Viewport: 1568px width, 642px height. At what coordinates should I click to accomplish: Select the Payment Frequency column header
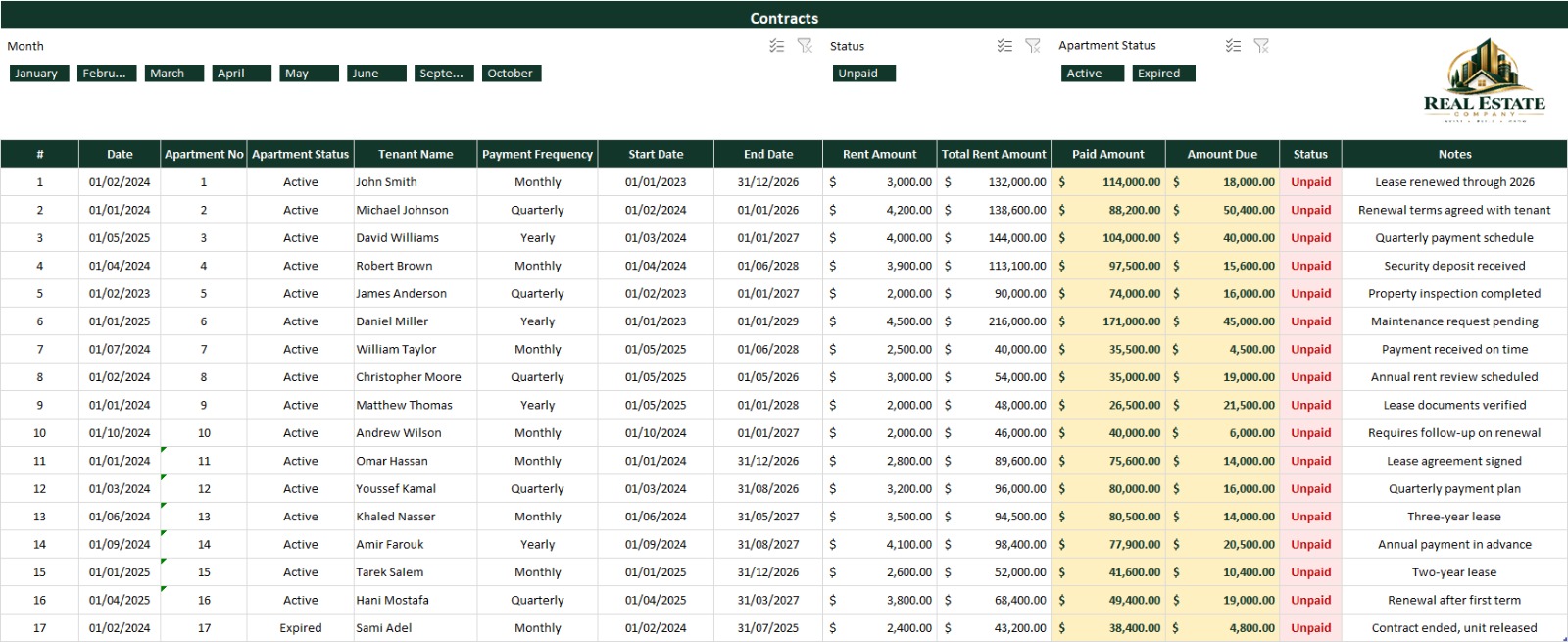click(x=537, y=154)
